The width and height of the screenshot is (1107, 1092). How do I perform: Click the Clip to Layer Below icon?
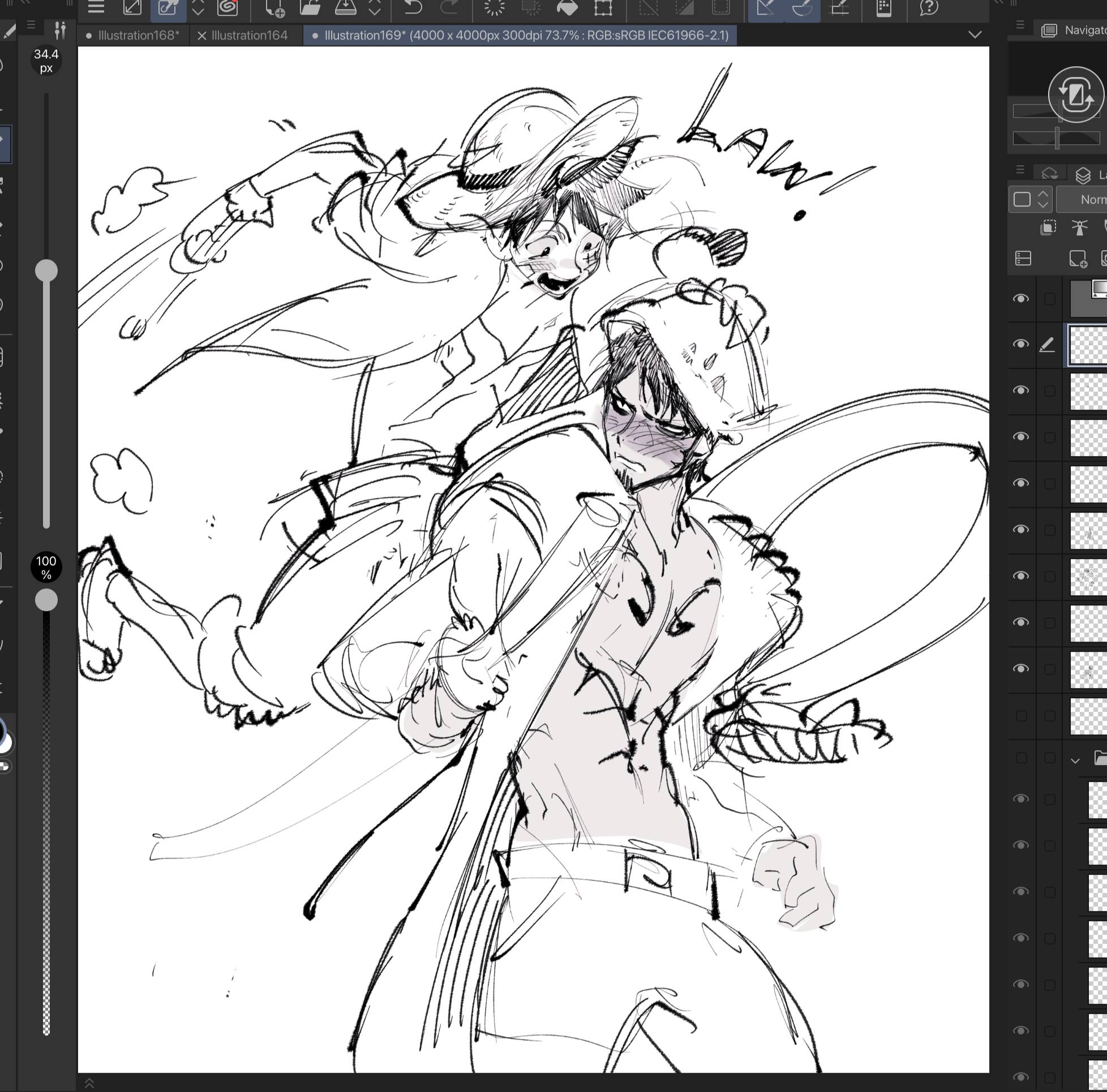pyautogui.click(x=1048, y=227)
